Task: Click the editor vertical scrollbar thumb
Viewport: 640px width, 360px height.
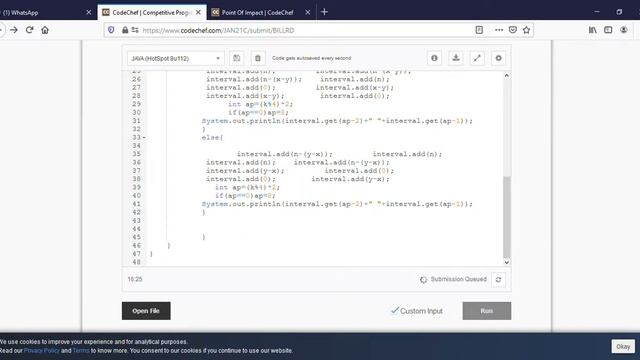Action: click(x=507, y=217)
